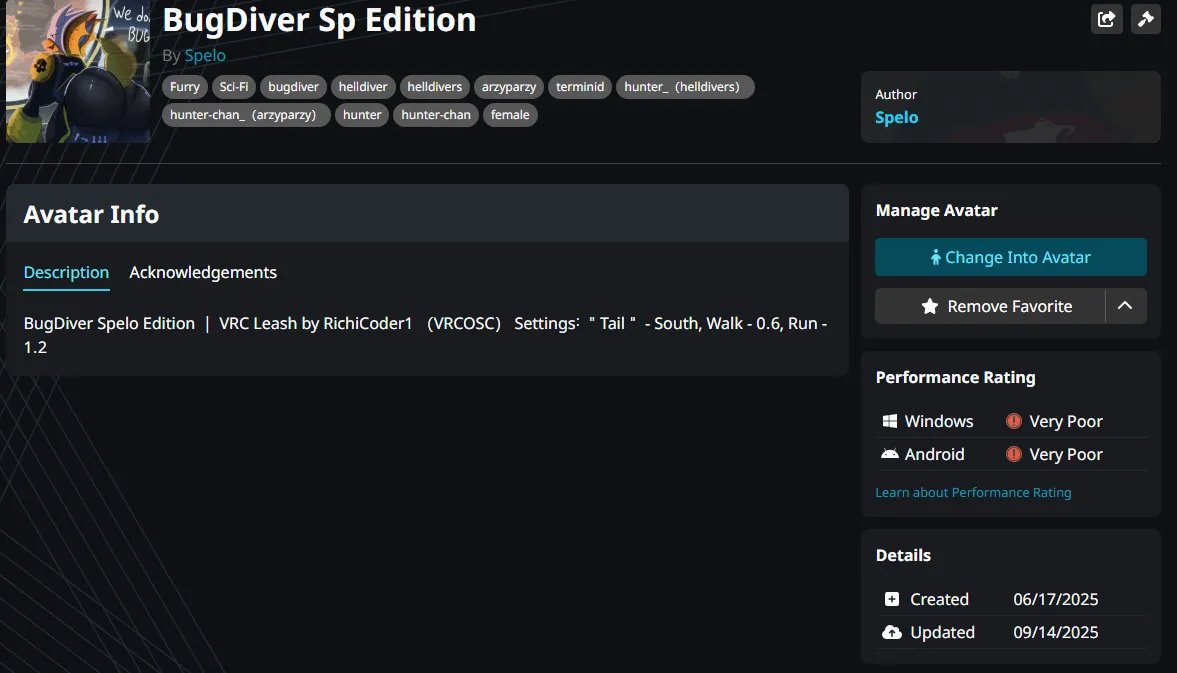Click the Updated cloud upload icon
This screenshot has width=1177, height=673.
tap(892, 632)
